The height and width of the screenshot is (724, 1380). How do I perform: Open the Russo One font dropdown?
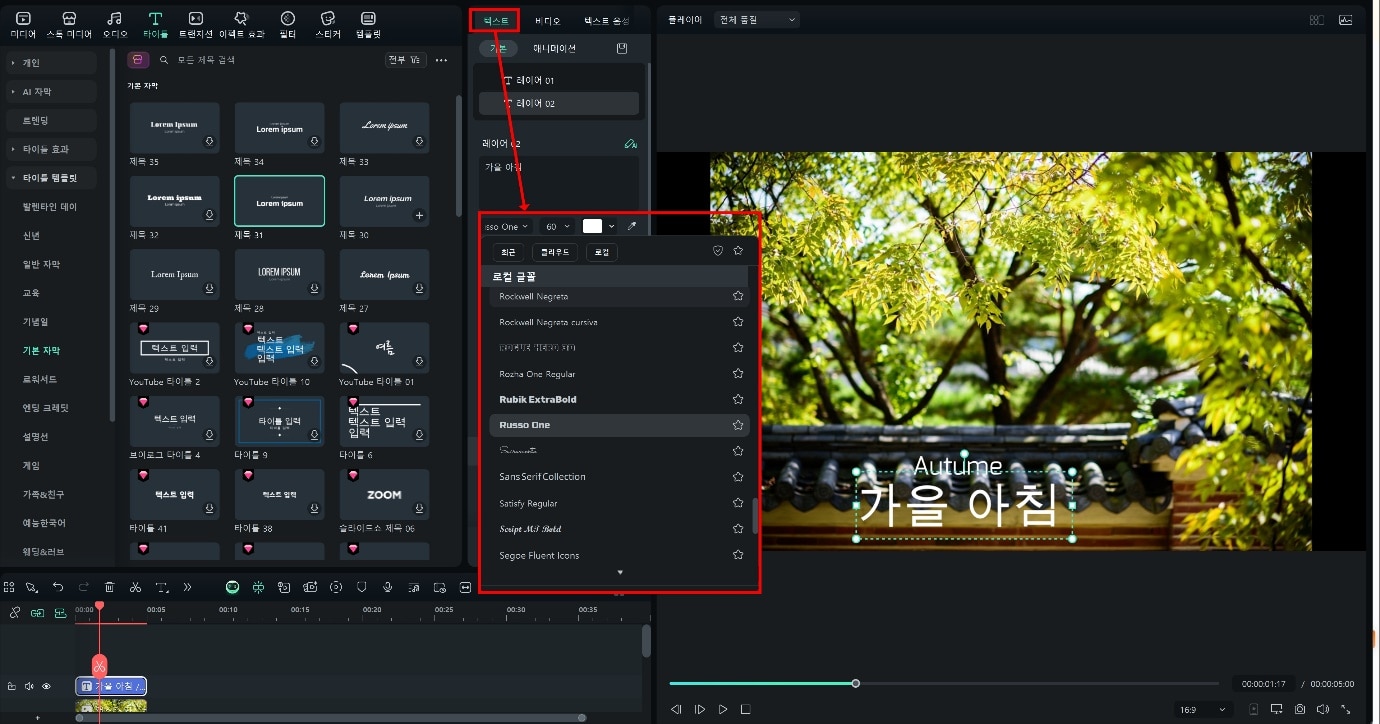[507, 227]
